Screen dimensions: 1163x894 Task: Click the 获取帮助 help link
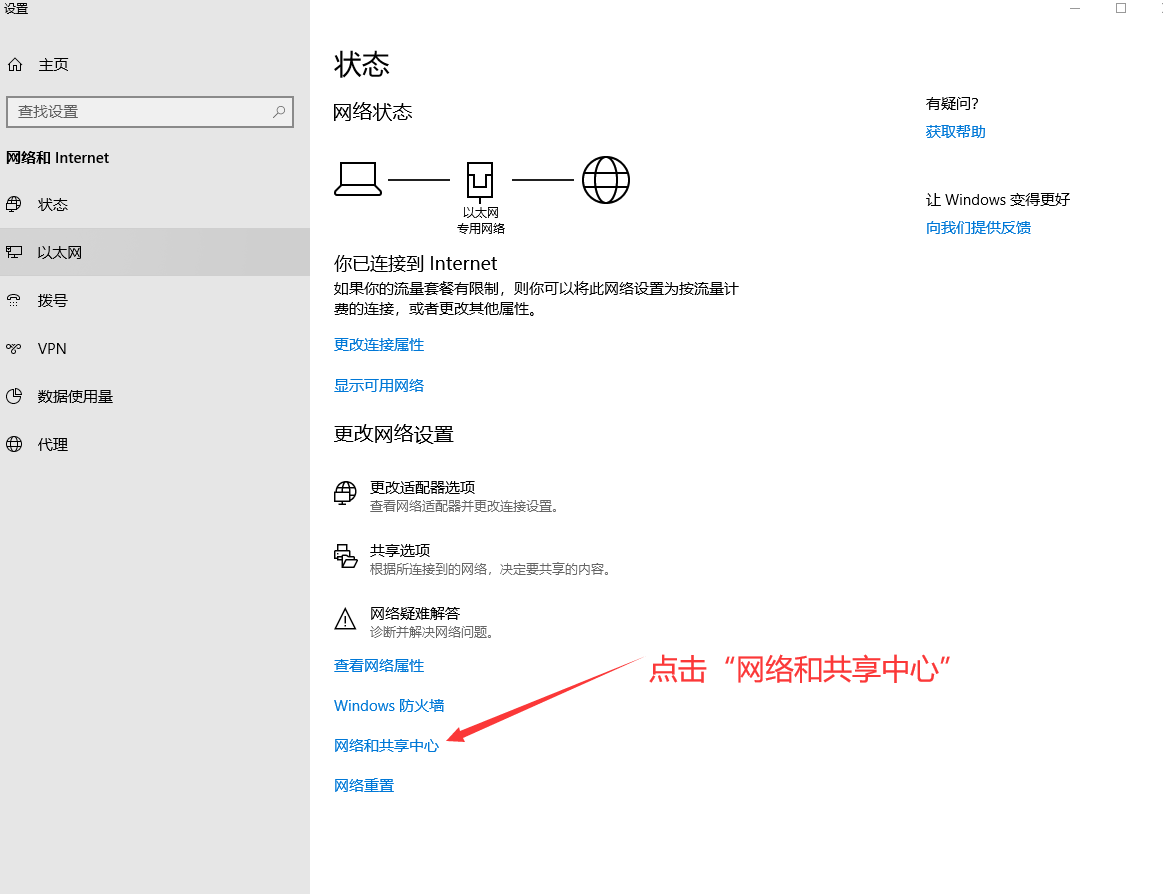[x=955, y=132]
